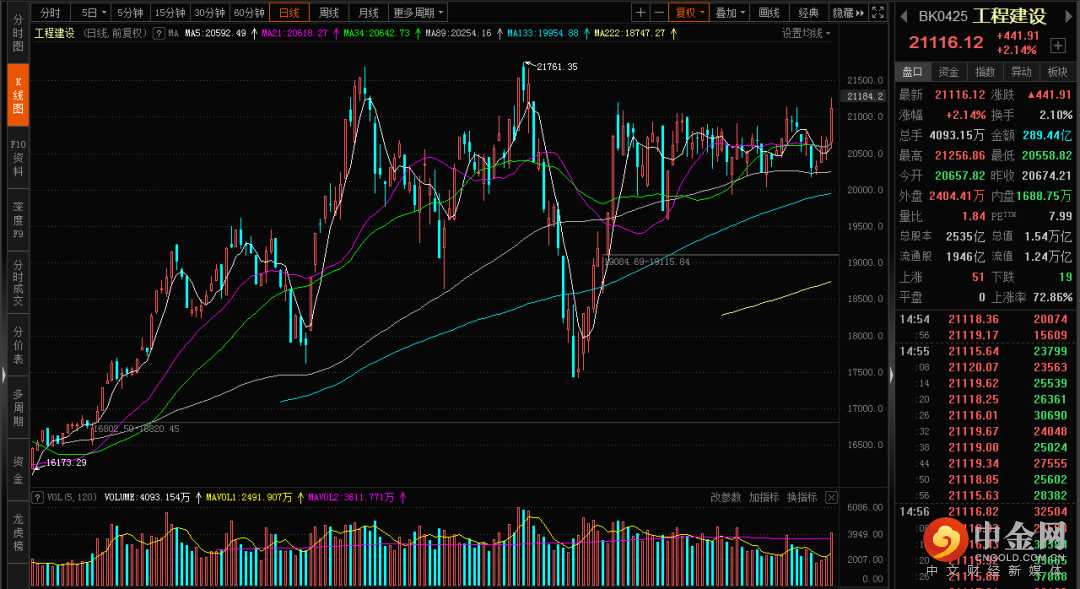
Task: Click 换指标 to change indicator
Action: pos(802,497)
